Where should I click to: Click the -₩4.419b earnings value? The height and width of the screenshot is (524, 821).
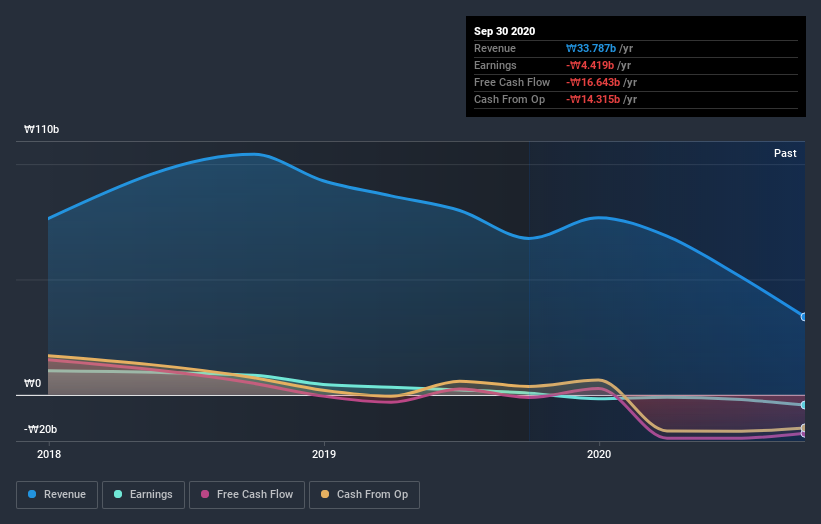pos(590,65)
